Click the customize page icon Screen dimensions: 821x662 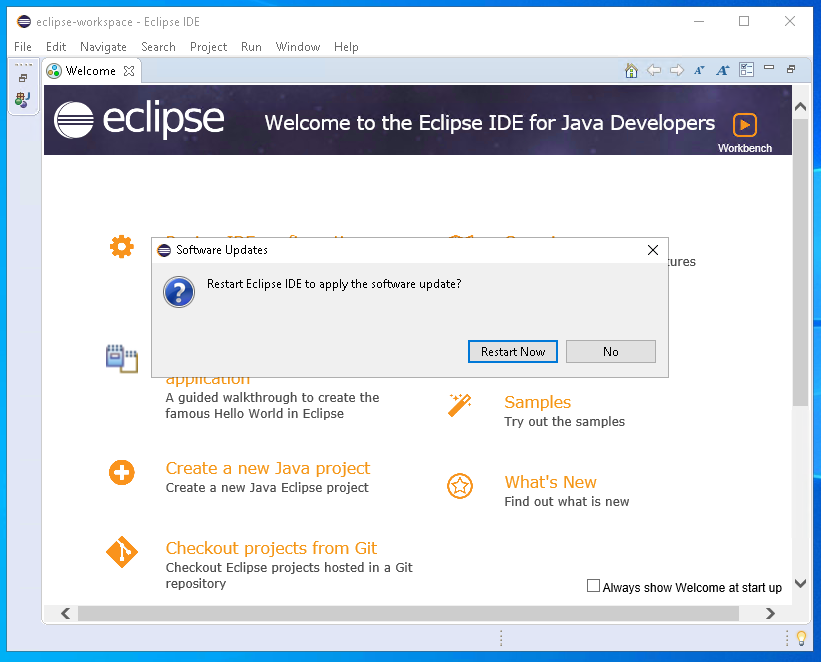[746, 70]
